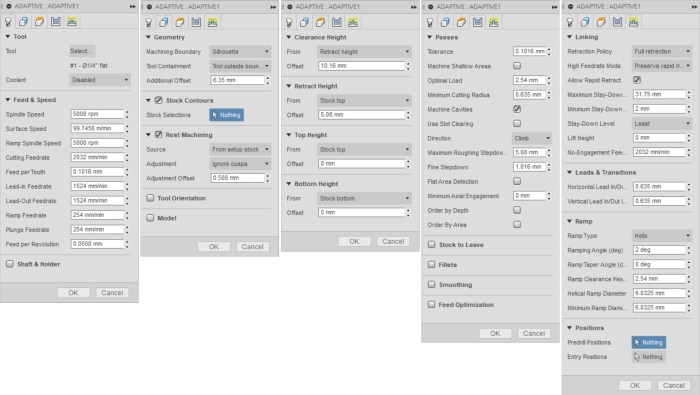Open the Coolant dropdown
Screen dimensions: 700x395
(100, 80)
